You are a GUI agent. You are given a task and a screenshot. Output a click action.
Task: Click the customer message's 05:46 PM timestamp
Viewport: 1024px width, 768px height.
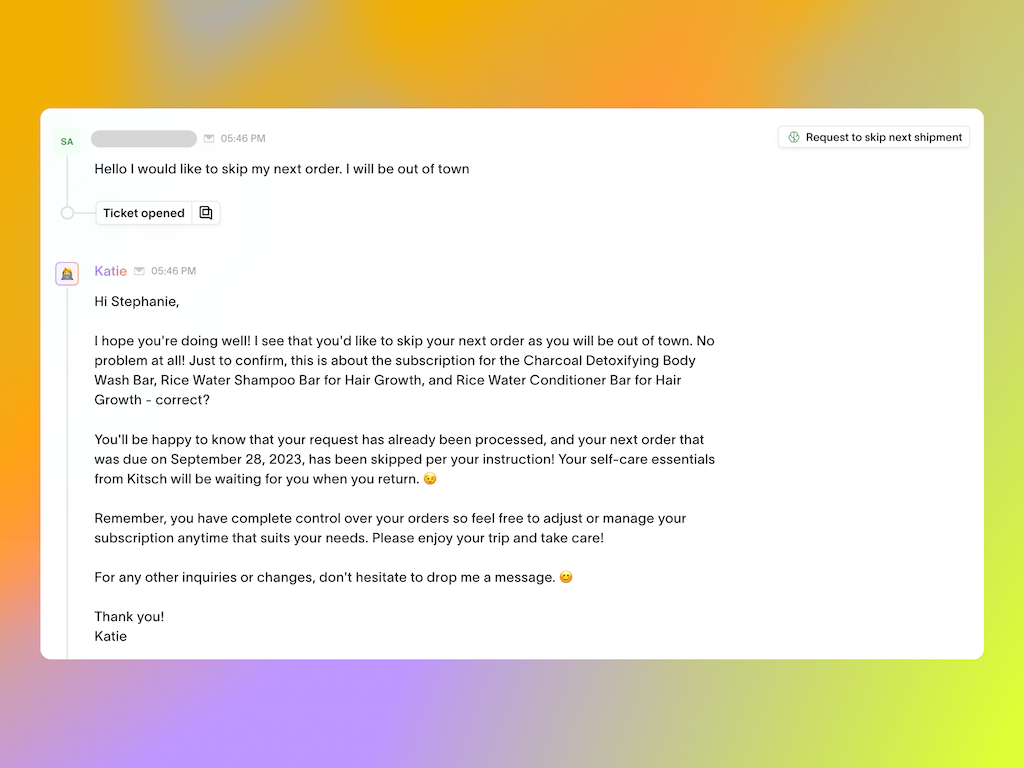click(243, 139)
